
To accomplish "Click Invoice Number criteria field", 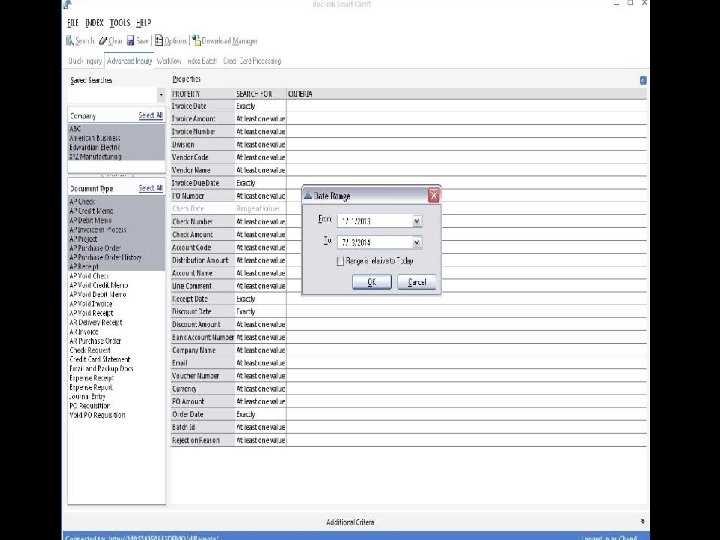I will 467,131.
